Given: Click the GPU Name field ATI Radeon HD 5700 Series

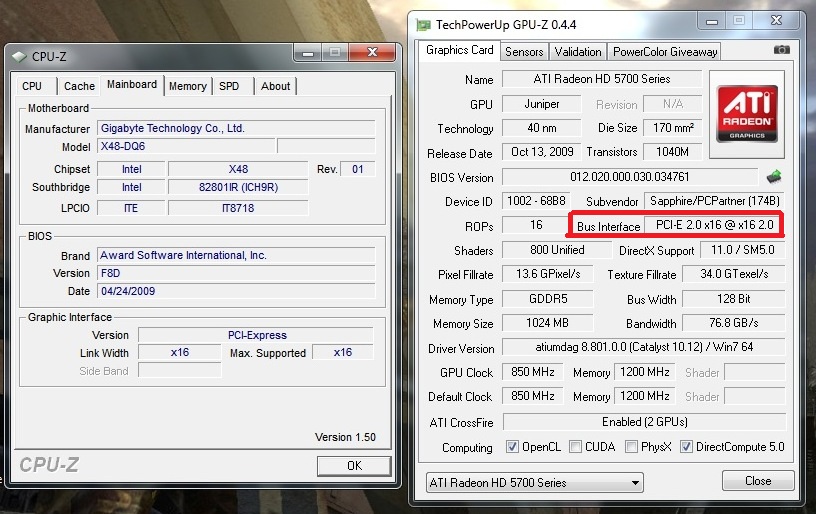Looking at the screenshot, I should click(x=602, y=79).
